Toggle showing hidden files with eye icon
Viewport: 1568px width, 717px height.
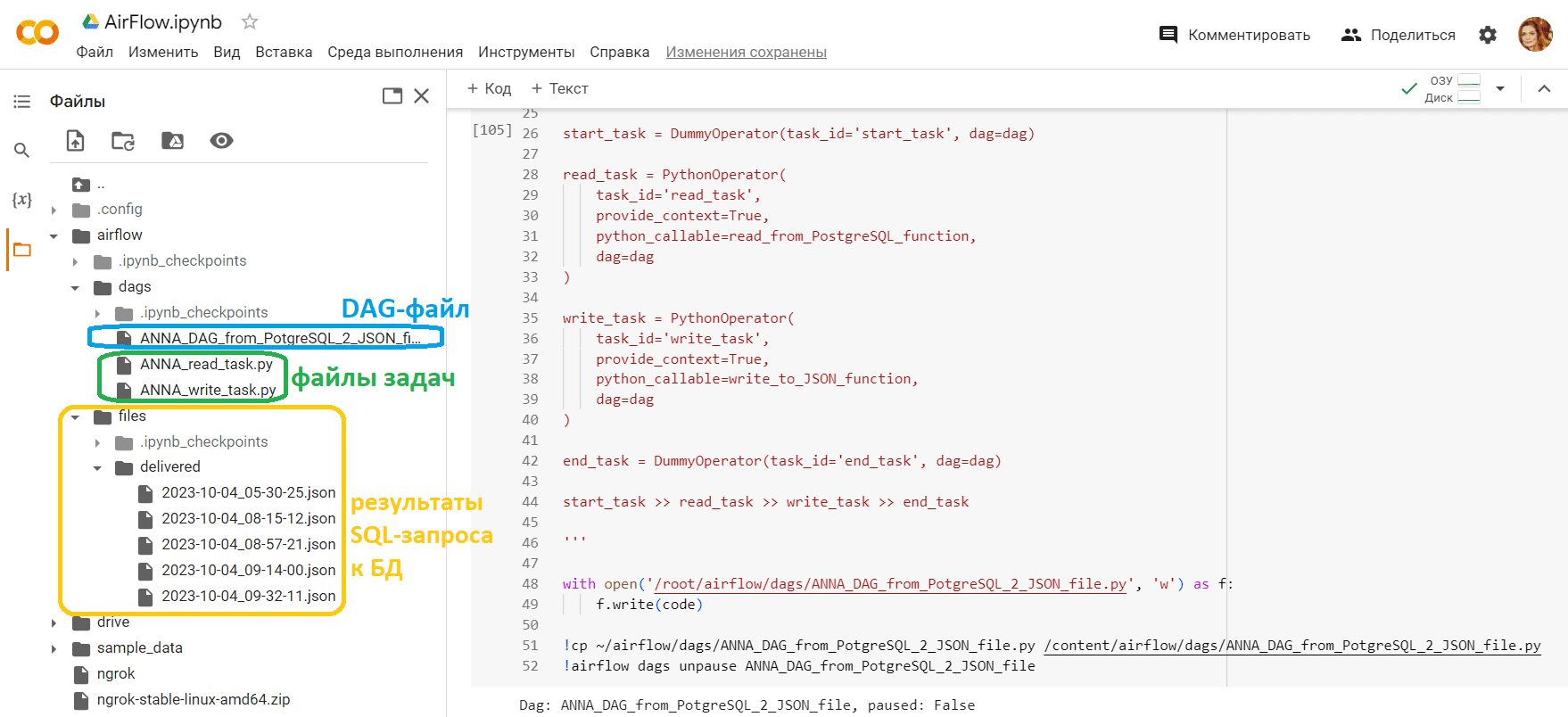coord(221,141)
